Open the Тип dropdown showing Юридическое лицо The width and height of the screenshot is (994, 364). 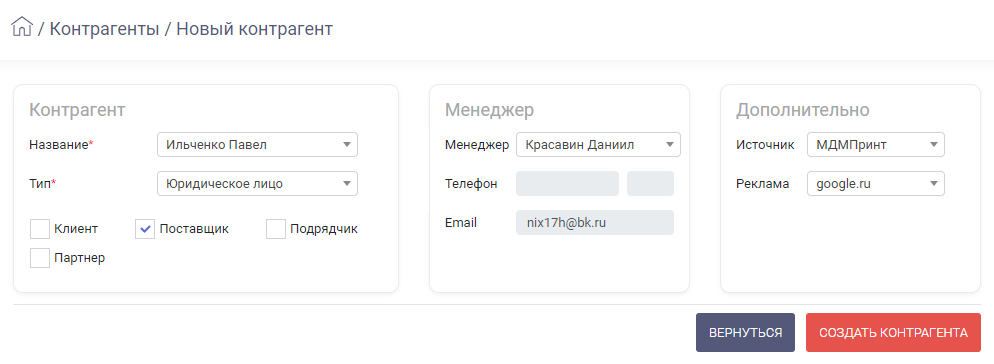(257, 184)
